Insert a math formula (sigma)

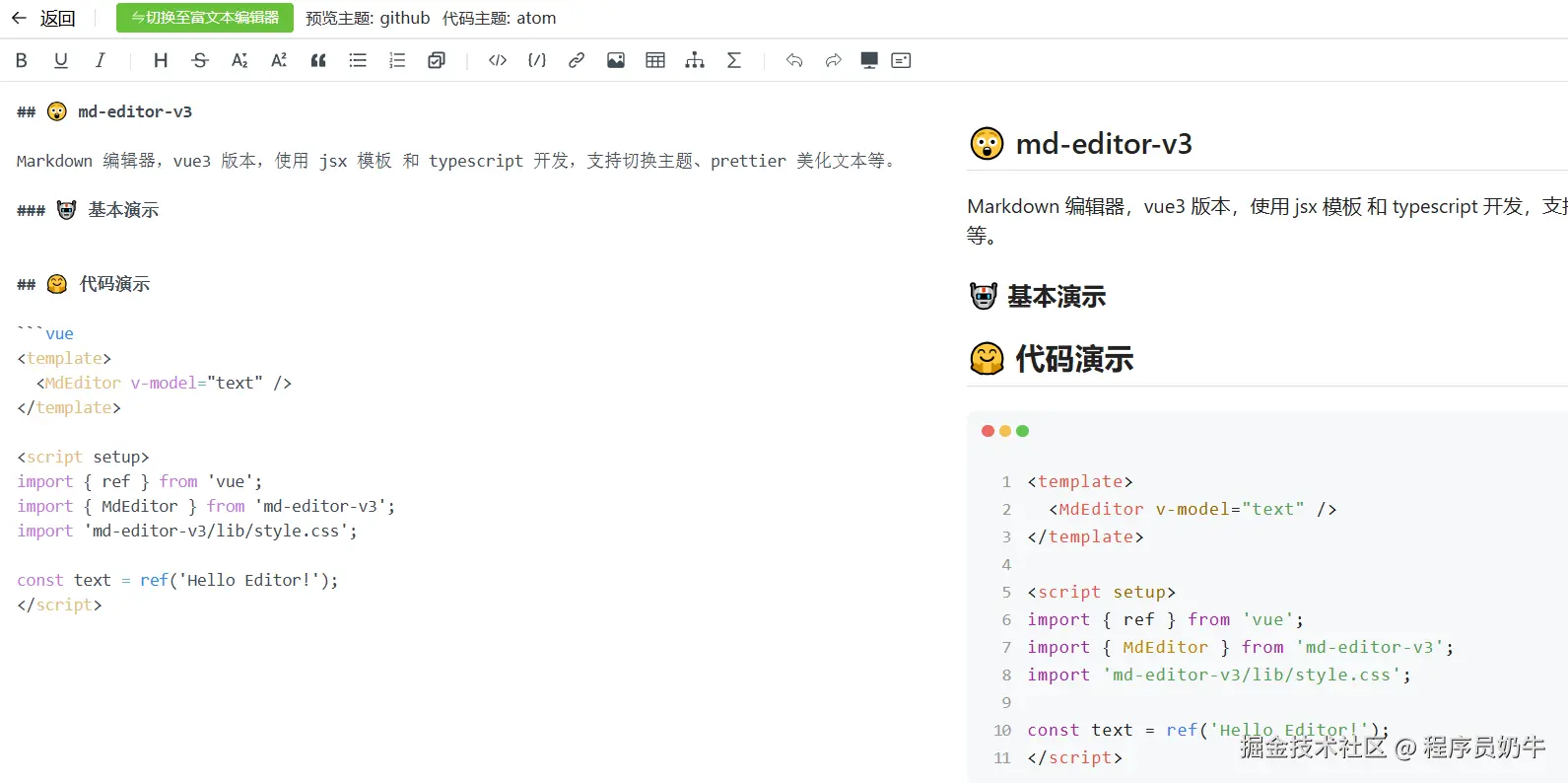(x=734, y=60)
